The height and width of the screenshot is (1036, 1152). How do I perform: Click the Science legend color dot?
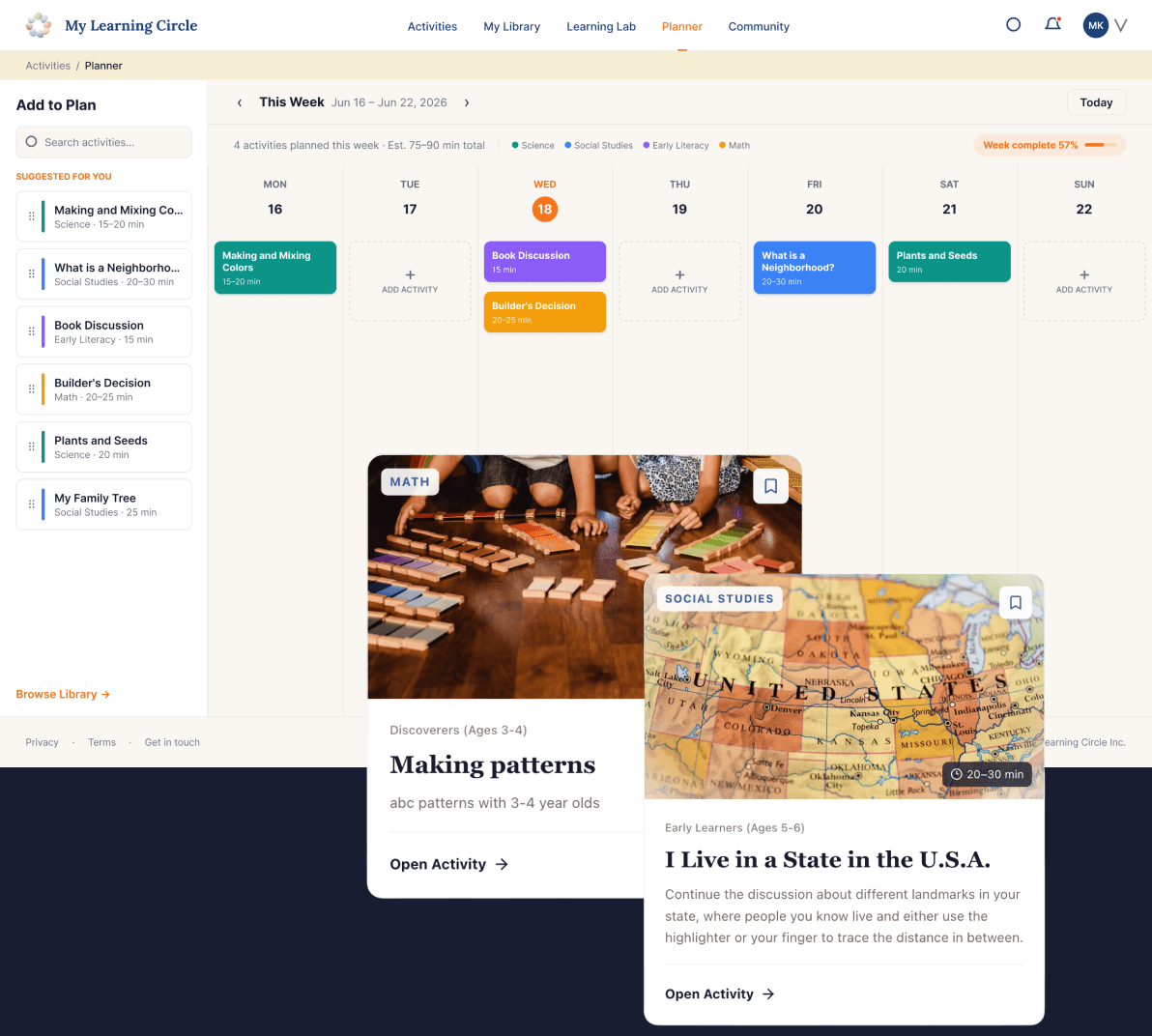pyautogui.click(x=515, y=145)
